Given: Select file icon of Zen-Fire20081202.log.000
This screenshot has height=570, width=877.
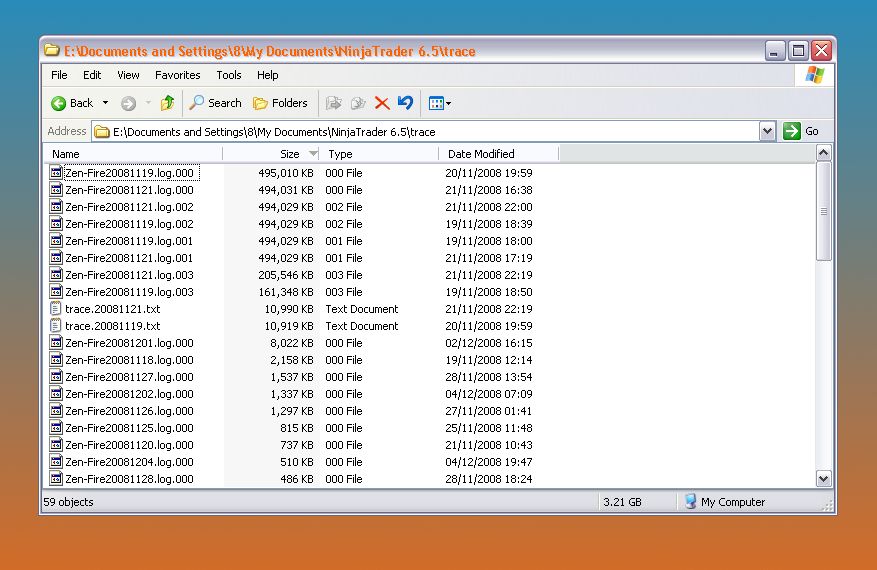Looking at the screenshot, I should coord(56,393).
